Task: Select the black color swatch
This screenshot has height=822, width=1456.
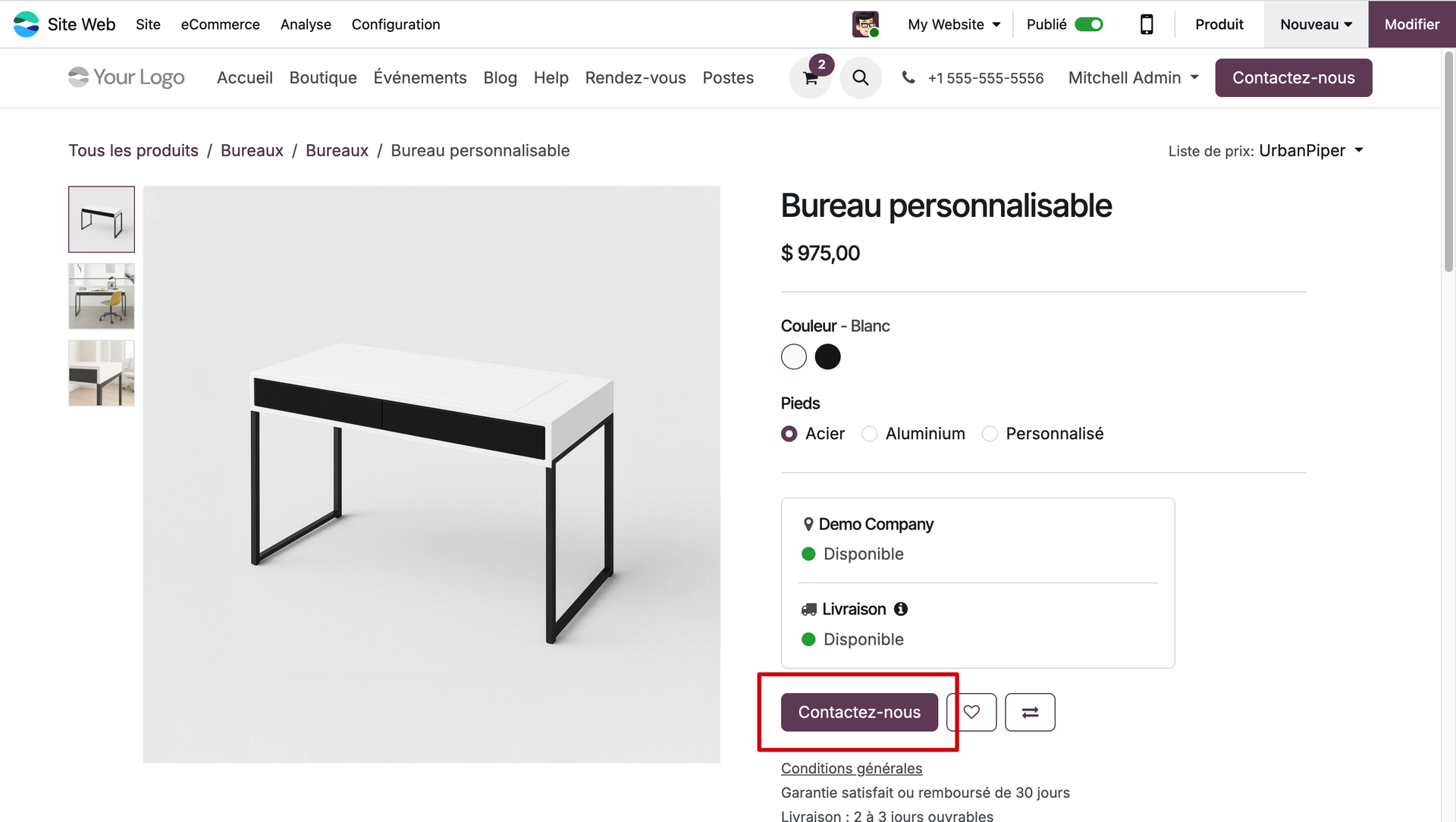Action: pyautogui.click(x=827, y=356)
